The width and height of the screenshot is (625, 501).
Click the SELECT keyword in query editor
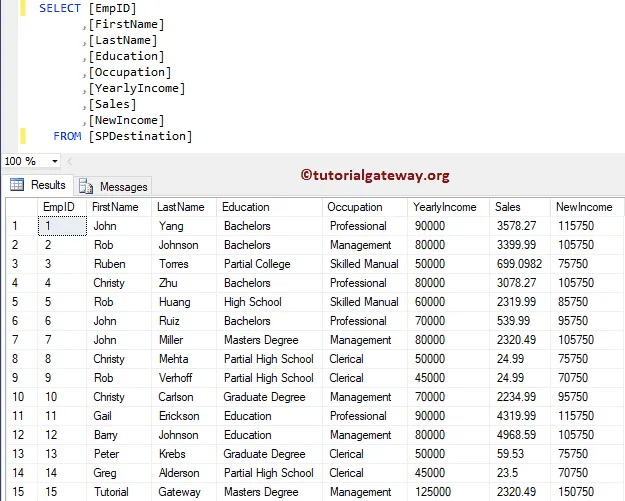point(60,8)
